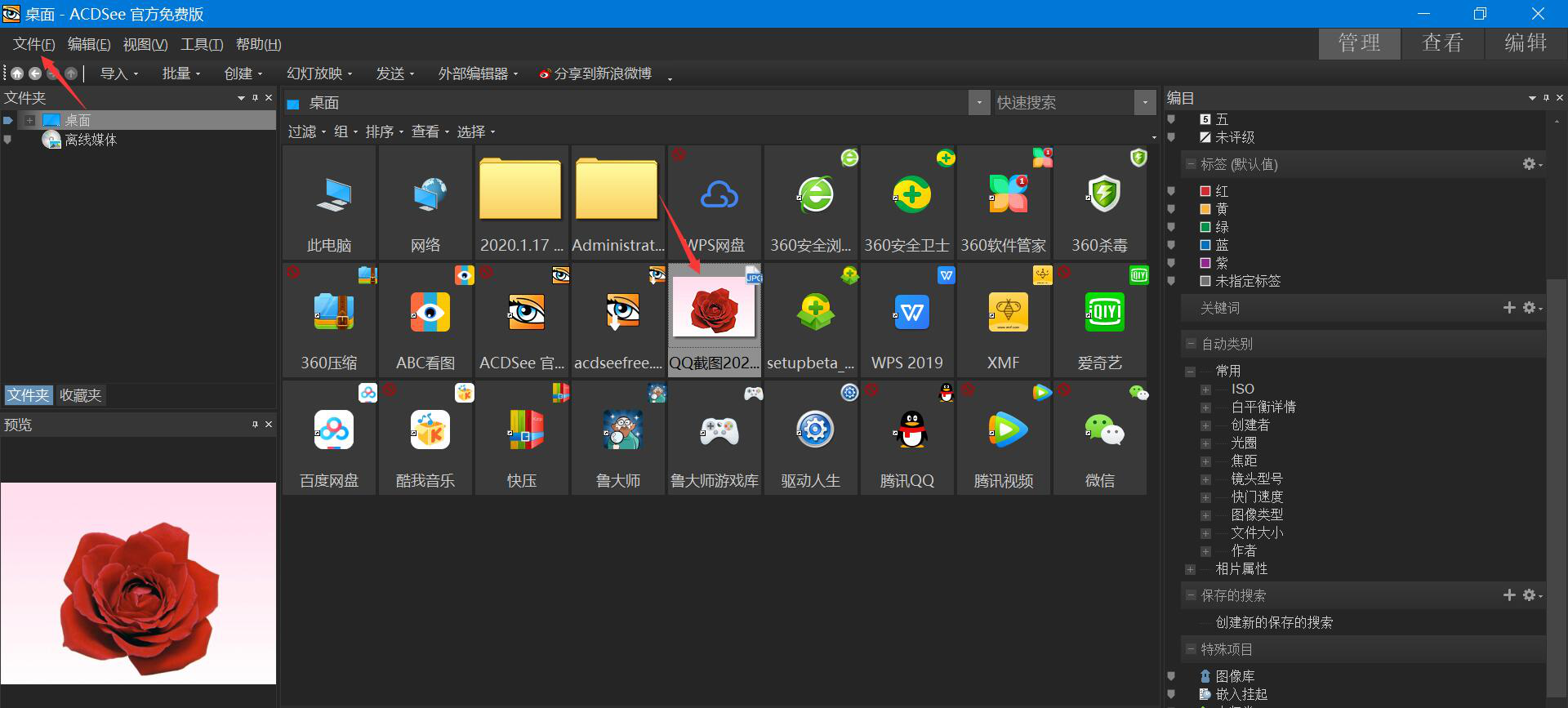The width and height of the screenshot is (1568, 708).
Task: Expand the ISO category in 自动类别
Action: click(x=1205, y=390)
